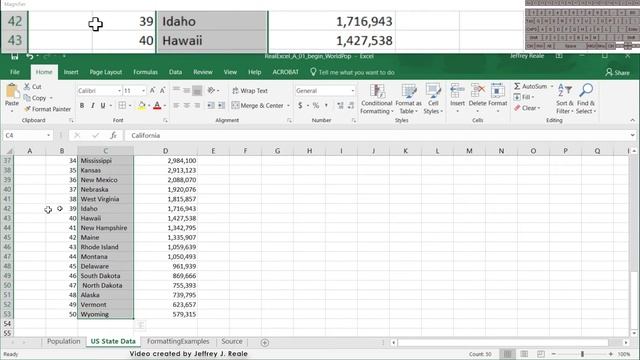Open Format as Table gallery
640x360 pixels.
408,99
